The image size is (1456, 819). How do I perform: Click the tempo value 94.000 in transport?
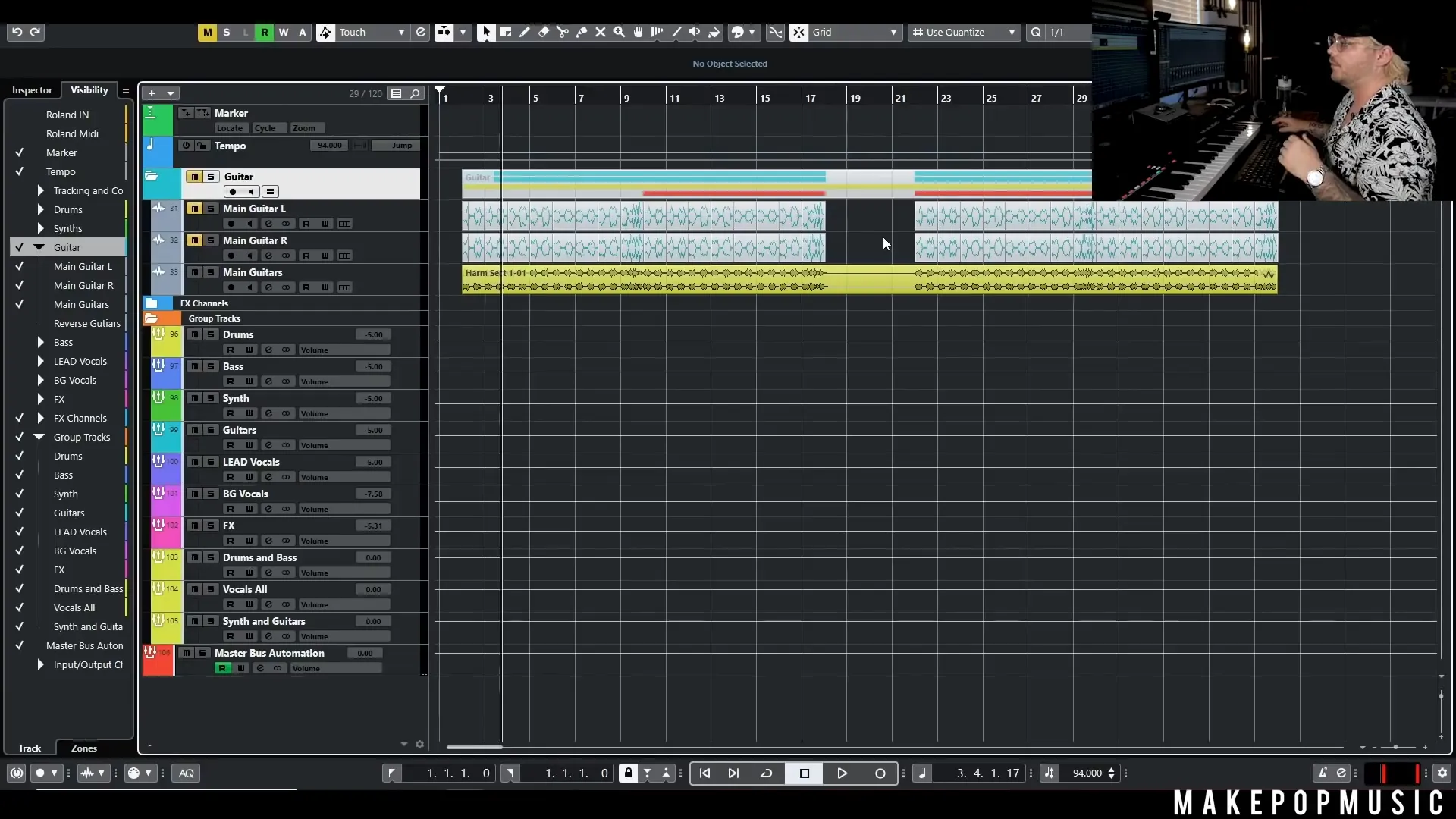tap(1087, 773)
